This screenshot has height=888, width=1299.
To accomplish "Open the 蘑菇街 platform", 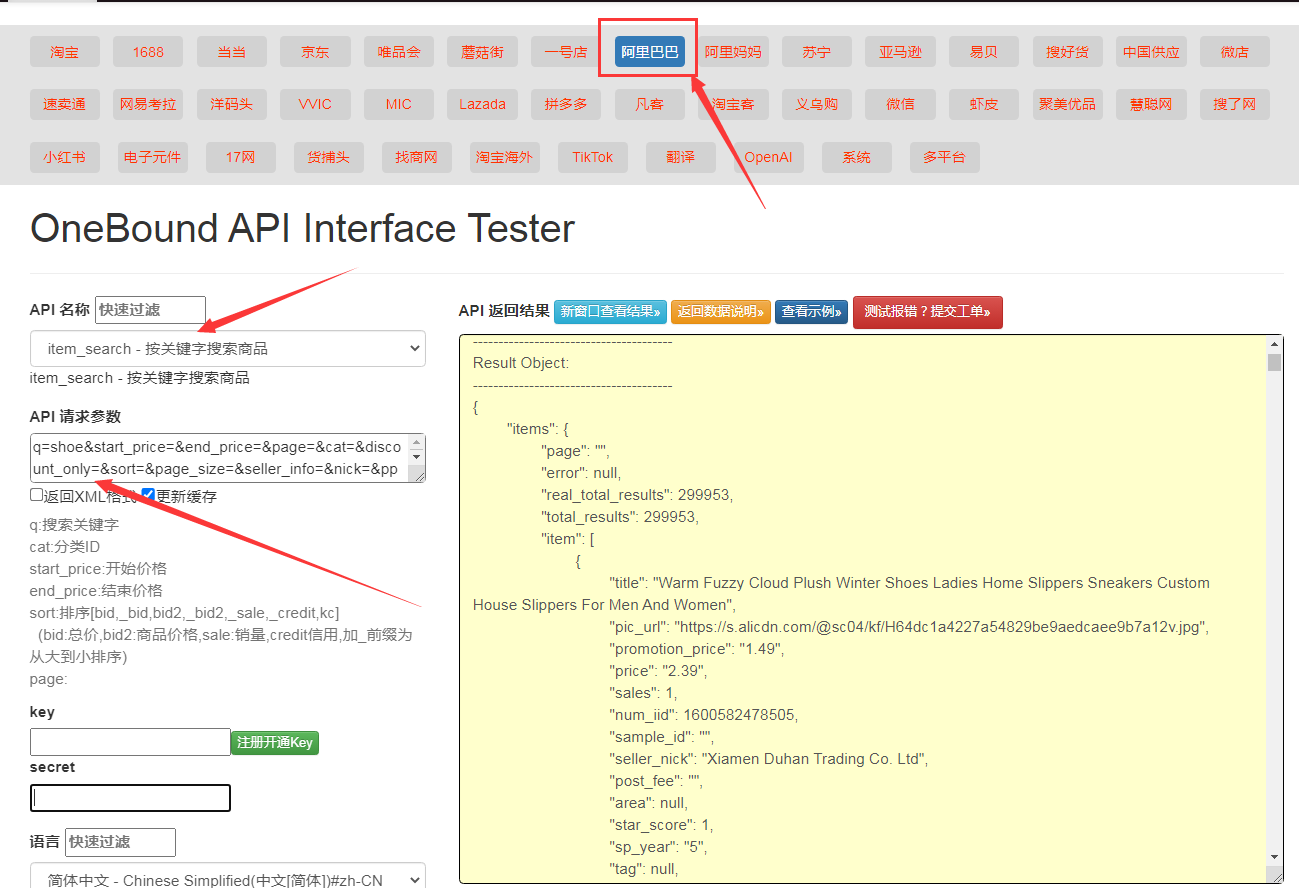I will point(482,52).
